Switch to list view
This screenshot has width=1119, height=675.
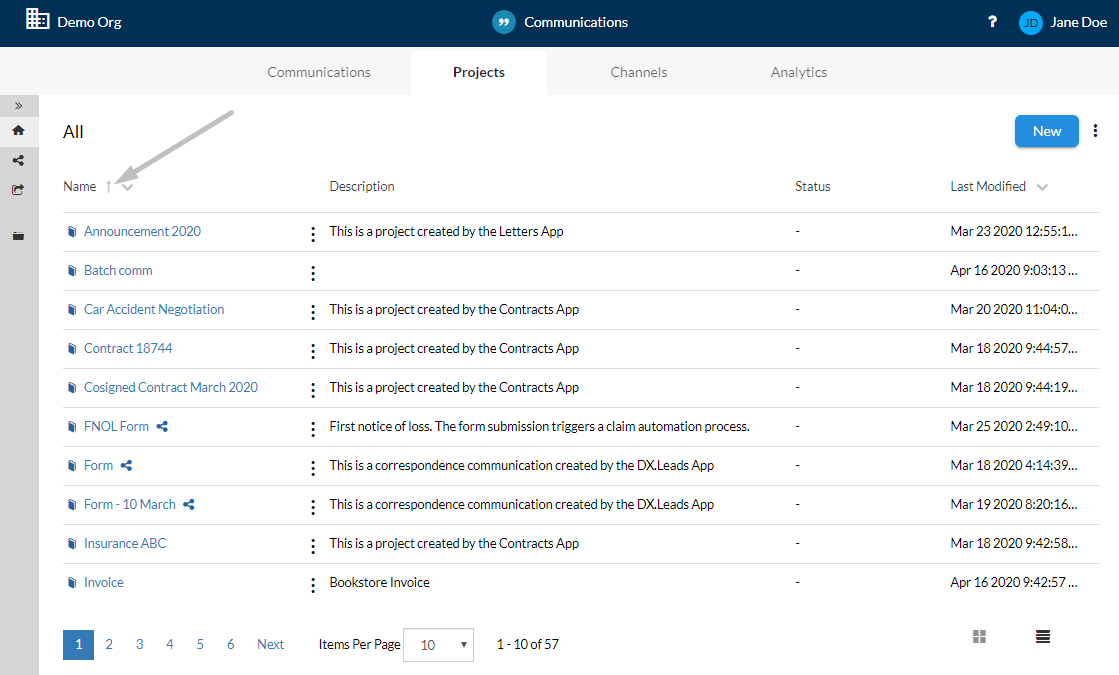tap(1043, 636)
